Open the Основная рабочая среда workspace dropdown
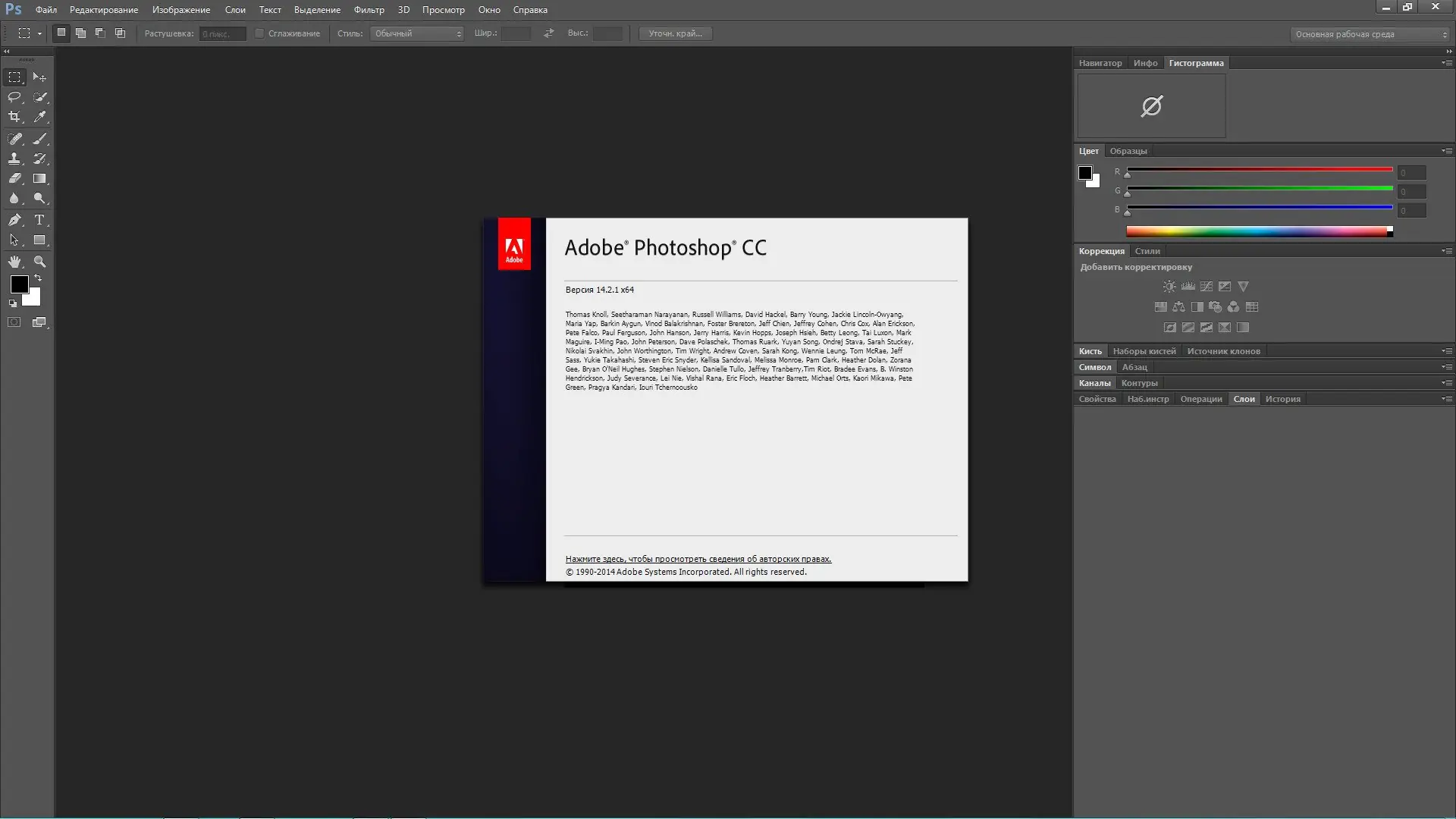 (1370, 34)
